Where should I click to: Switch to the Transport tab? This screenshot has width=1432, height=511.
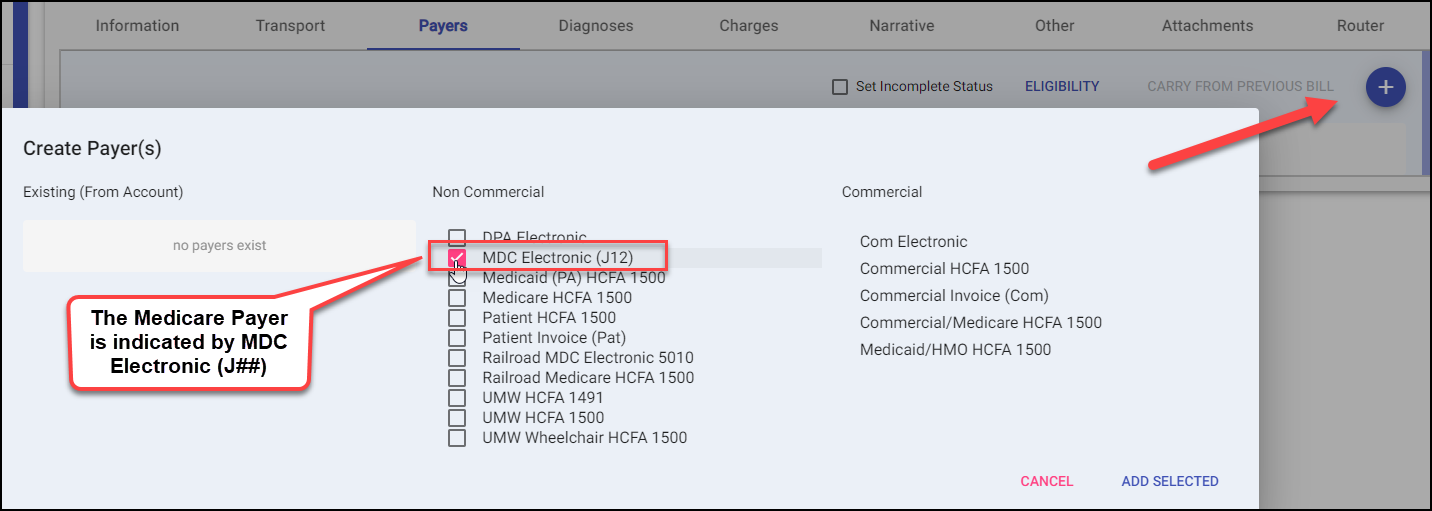click(290, 26)
